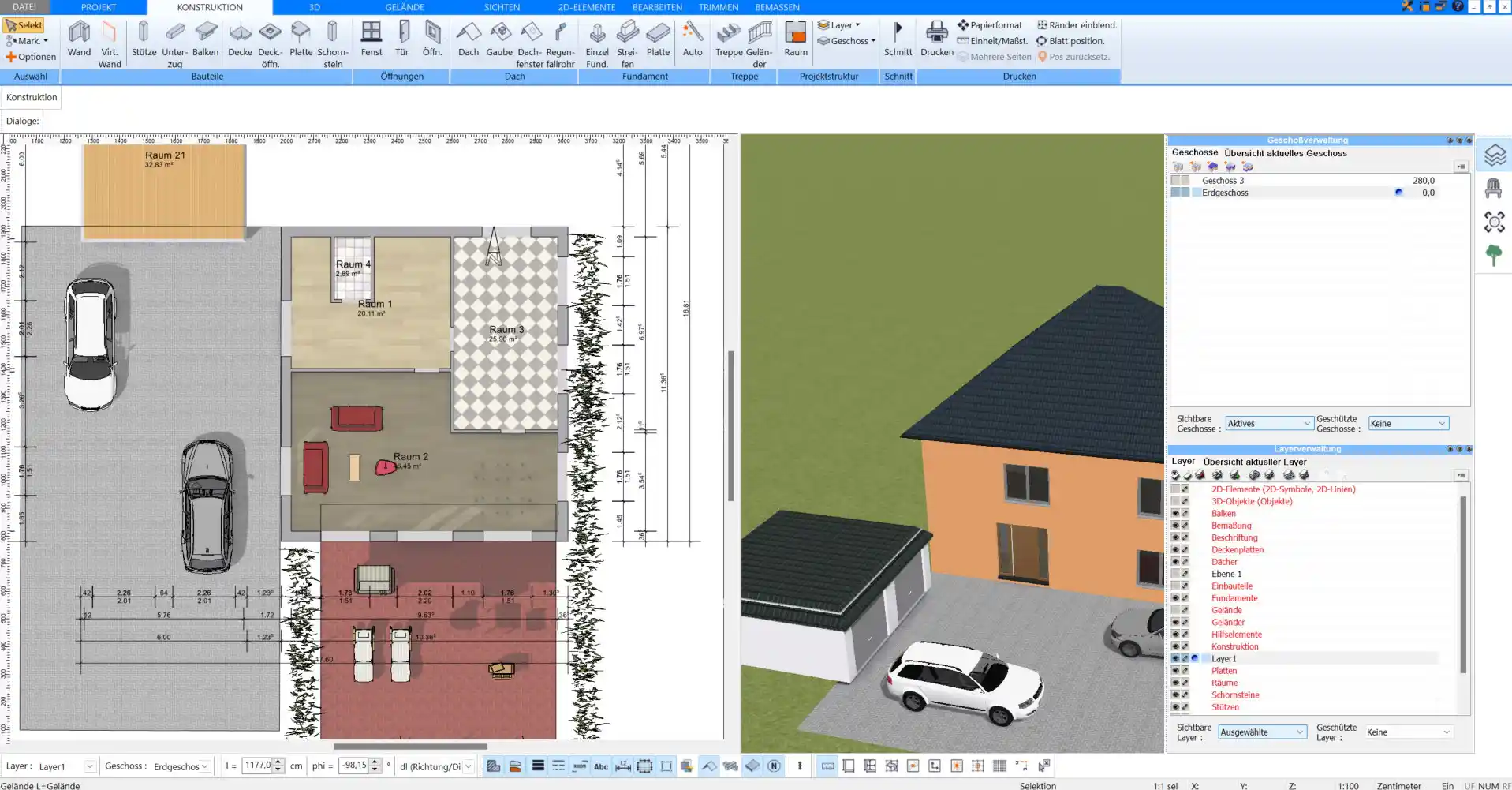
Task: Open the tree plants sidebar icon
Action: point(1494,255)
